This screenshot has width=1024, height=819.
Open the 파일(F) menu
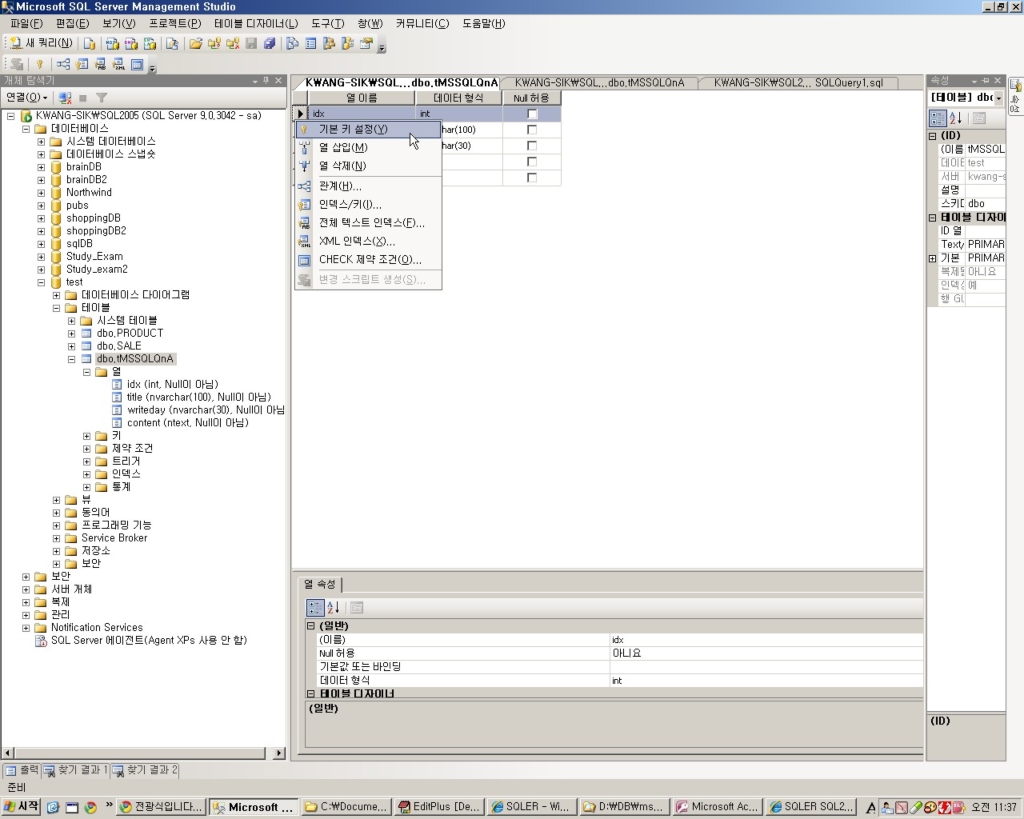click(x=26, y=24)
